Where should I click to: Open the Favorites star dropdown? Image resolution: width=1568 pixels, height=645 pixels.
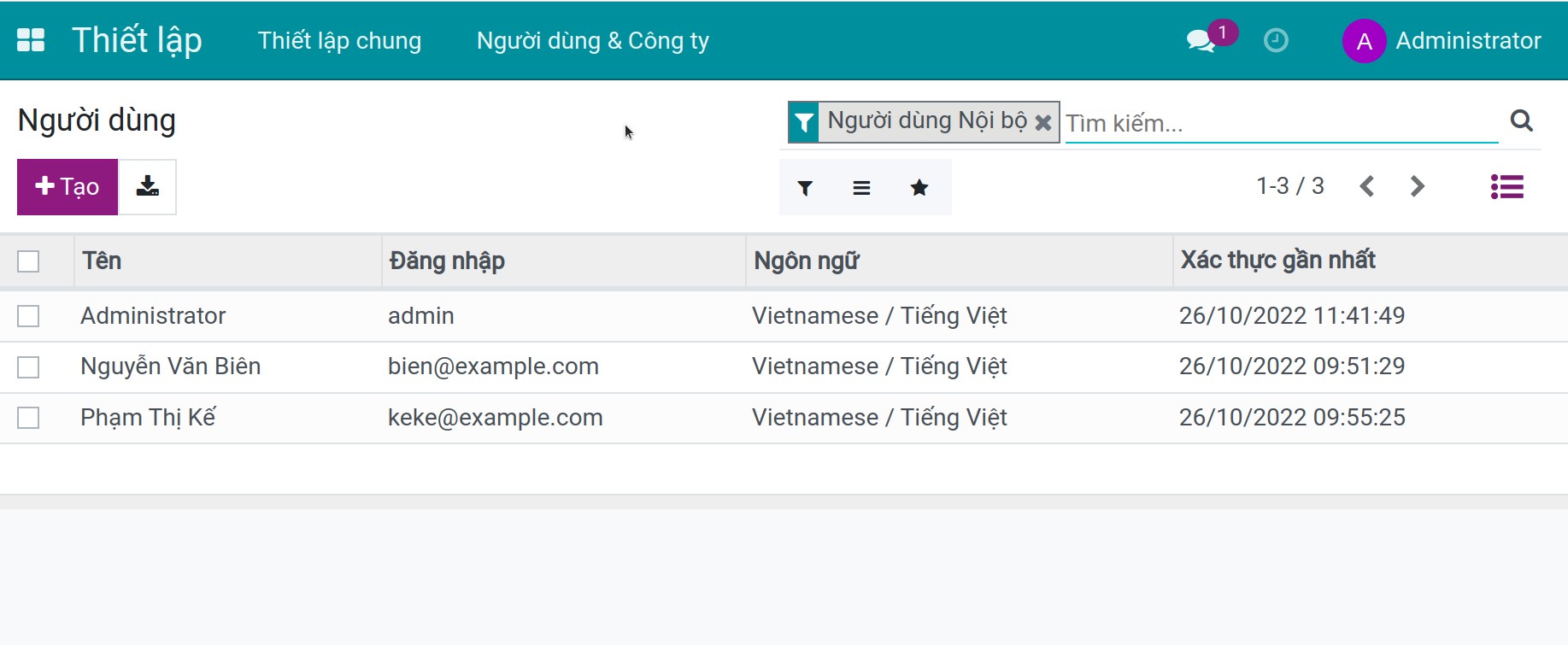click(919, 188)
